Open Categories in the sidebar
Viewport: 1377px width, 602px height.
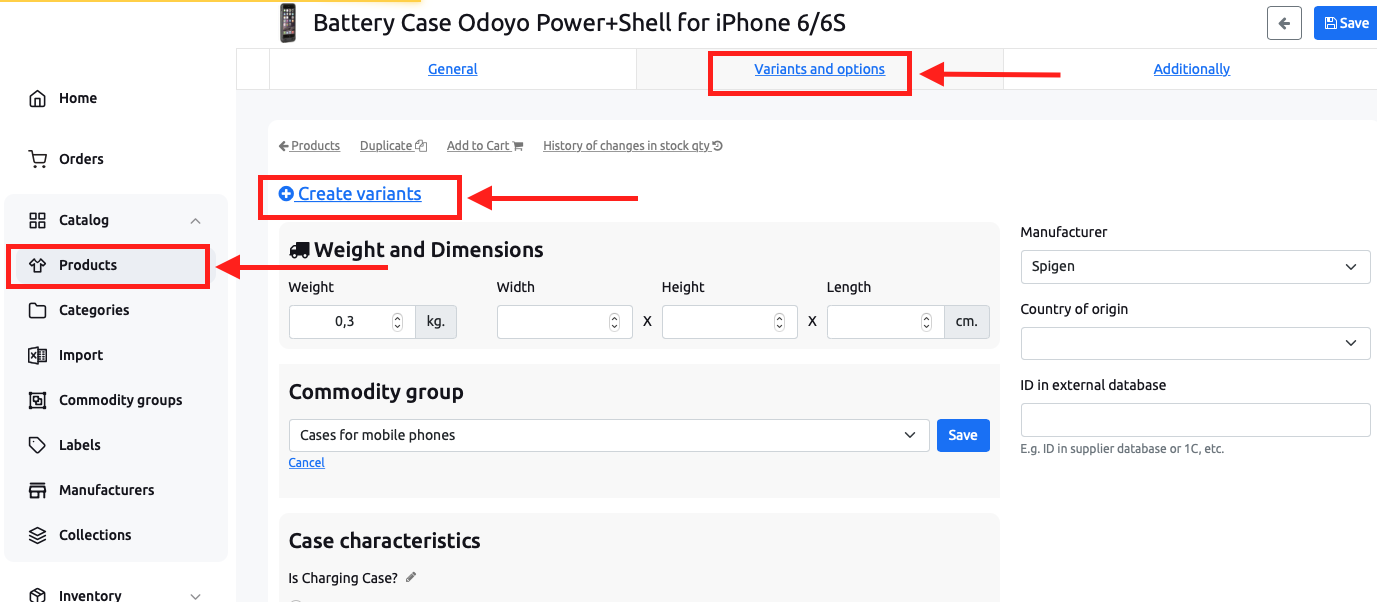(x=94, y=310)
